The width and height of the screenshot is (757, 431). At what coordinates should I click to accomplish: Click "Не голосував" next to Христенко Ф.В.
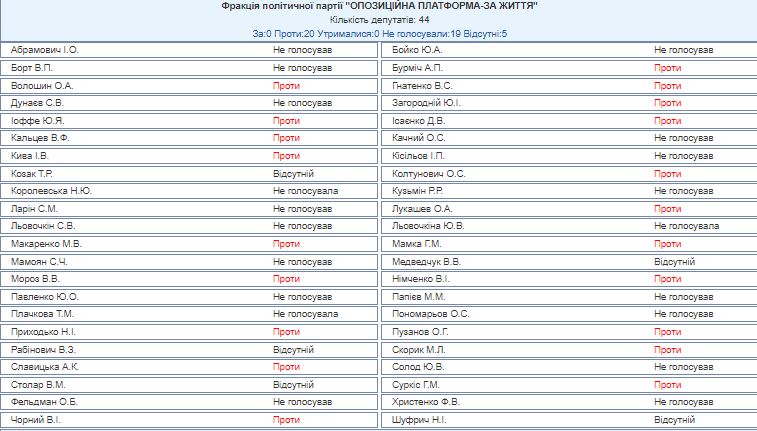tap(684, 402)
